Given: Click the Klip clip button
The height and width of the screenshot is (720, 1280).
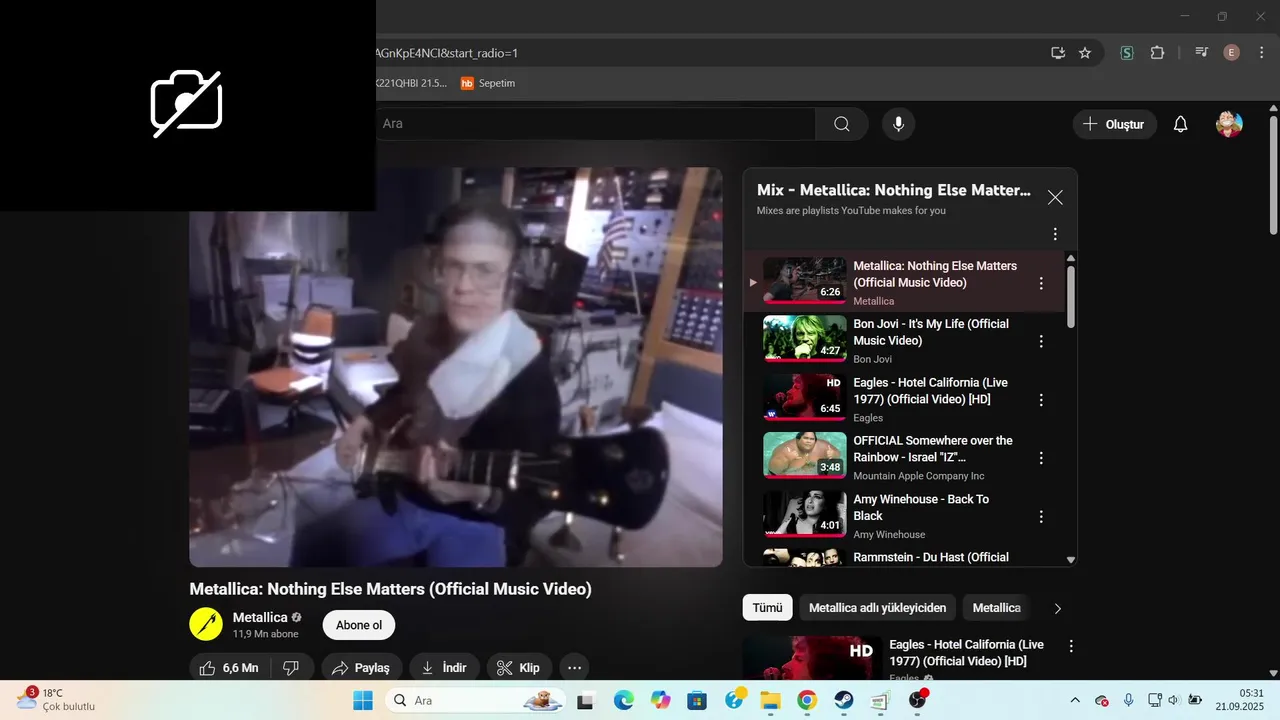Looking at the screenshot, I should (519, 668).
